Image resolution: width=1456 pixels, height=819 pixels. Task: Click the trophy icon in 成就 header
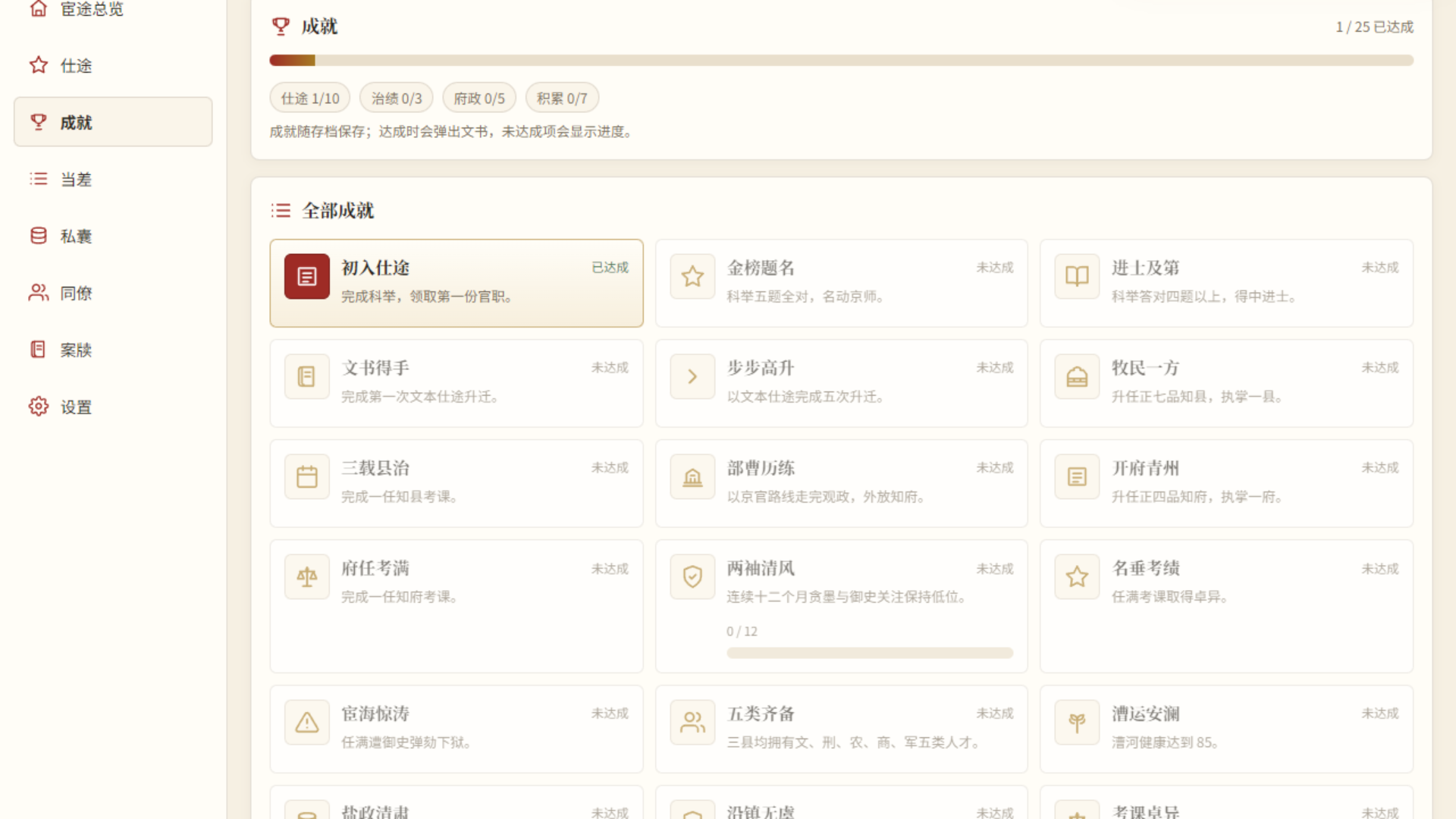[281, 27]
